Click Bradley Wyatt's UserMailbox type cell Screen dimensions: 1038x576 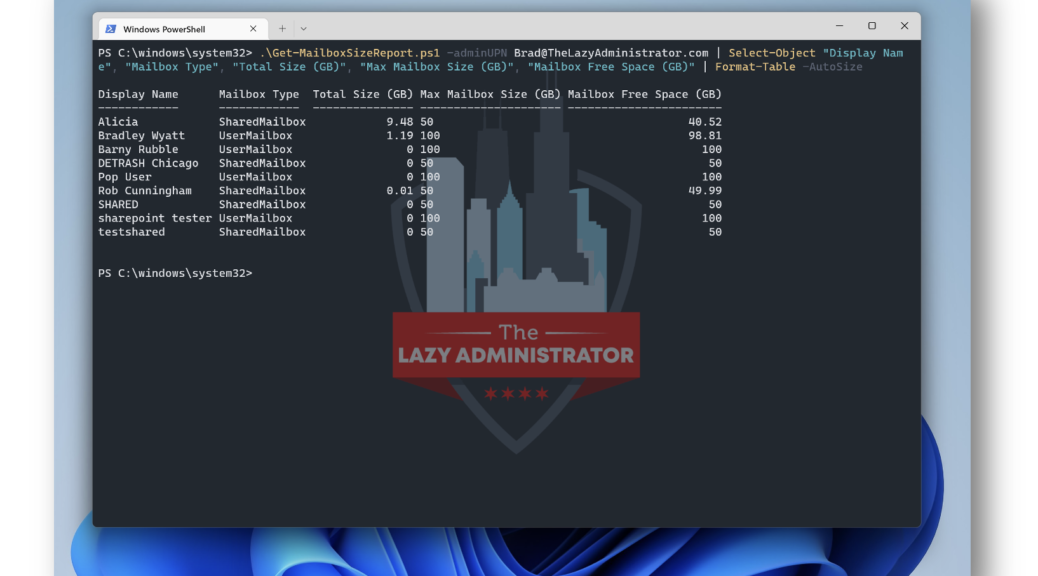tap(256, 136)
